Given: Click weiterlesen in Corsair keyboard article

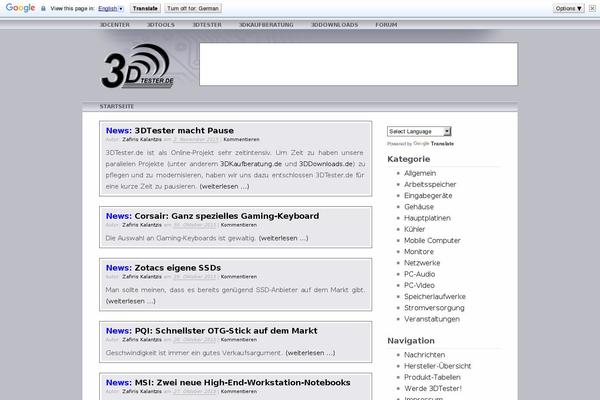Looking at the screenshot, I should [284, 238].
